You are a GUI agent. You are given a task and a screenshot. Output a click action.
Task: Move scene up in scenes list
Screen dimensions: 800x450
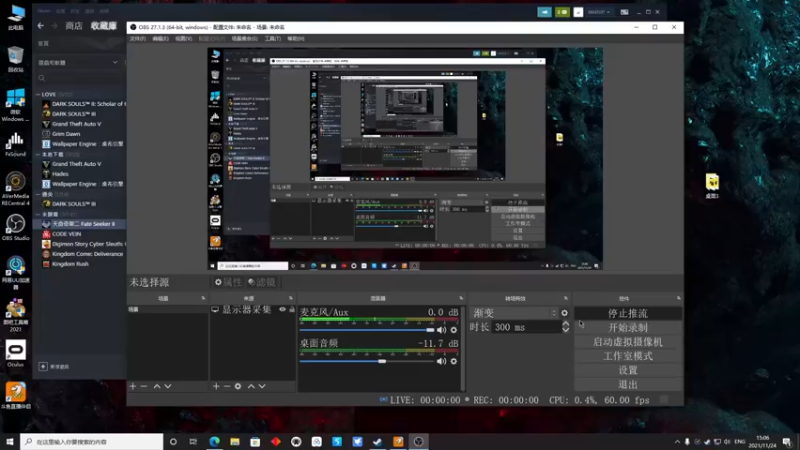coord(157,386)
